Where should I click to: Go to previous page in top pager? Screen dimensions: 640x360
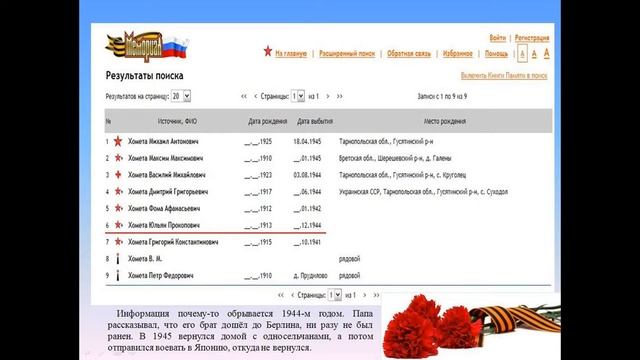tap(256, 96)
